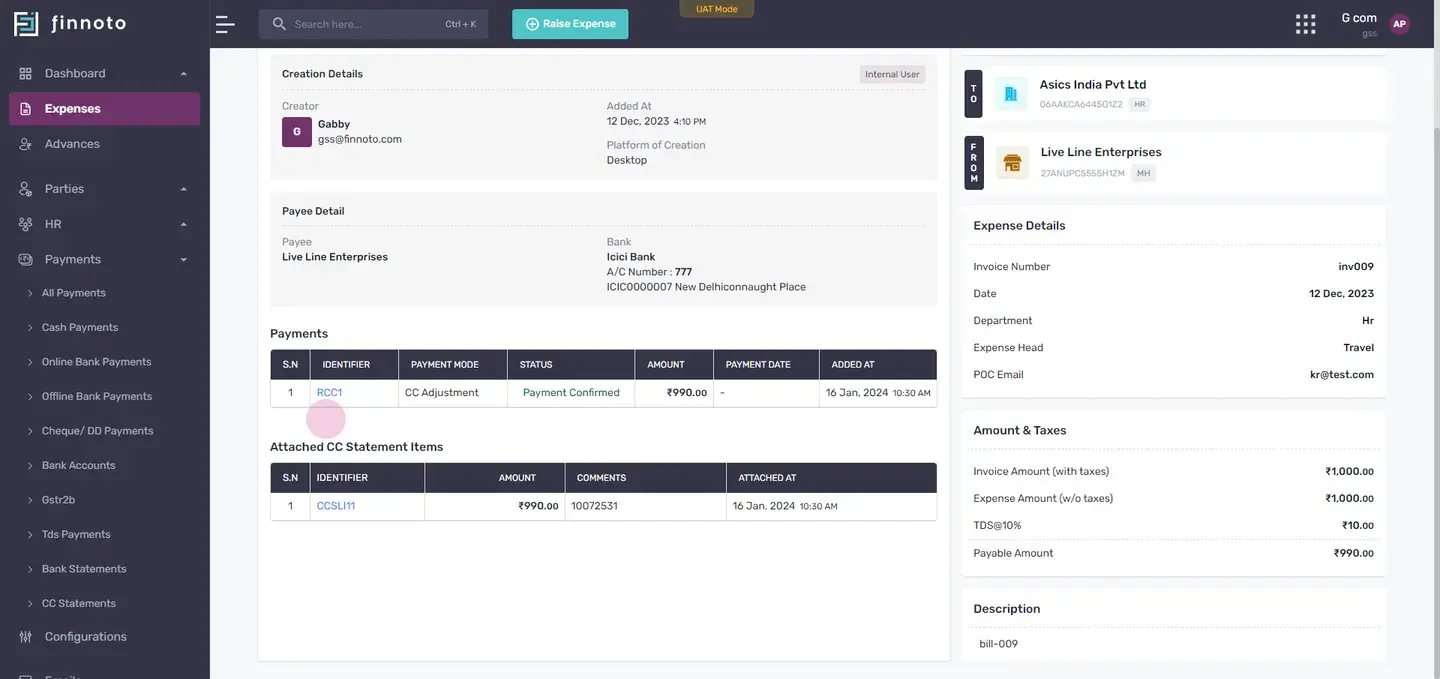Open the finnoto logo home link

(x=70, y=23)
